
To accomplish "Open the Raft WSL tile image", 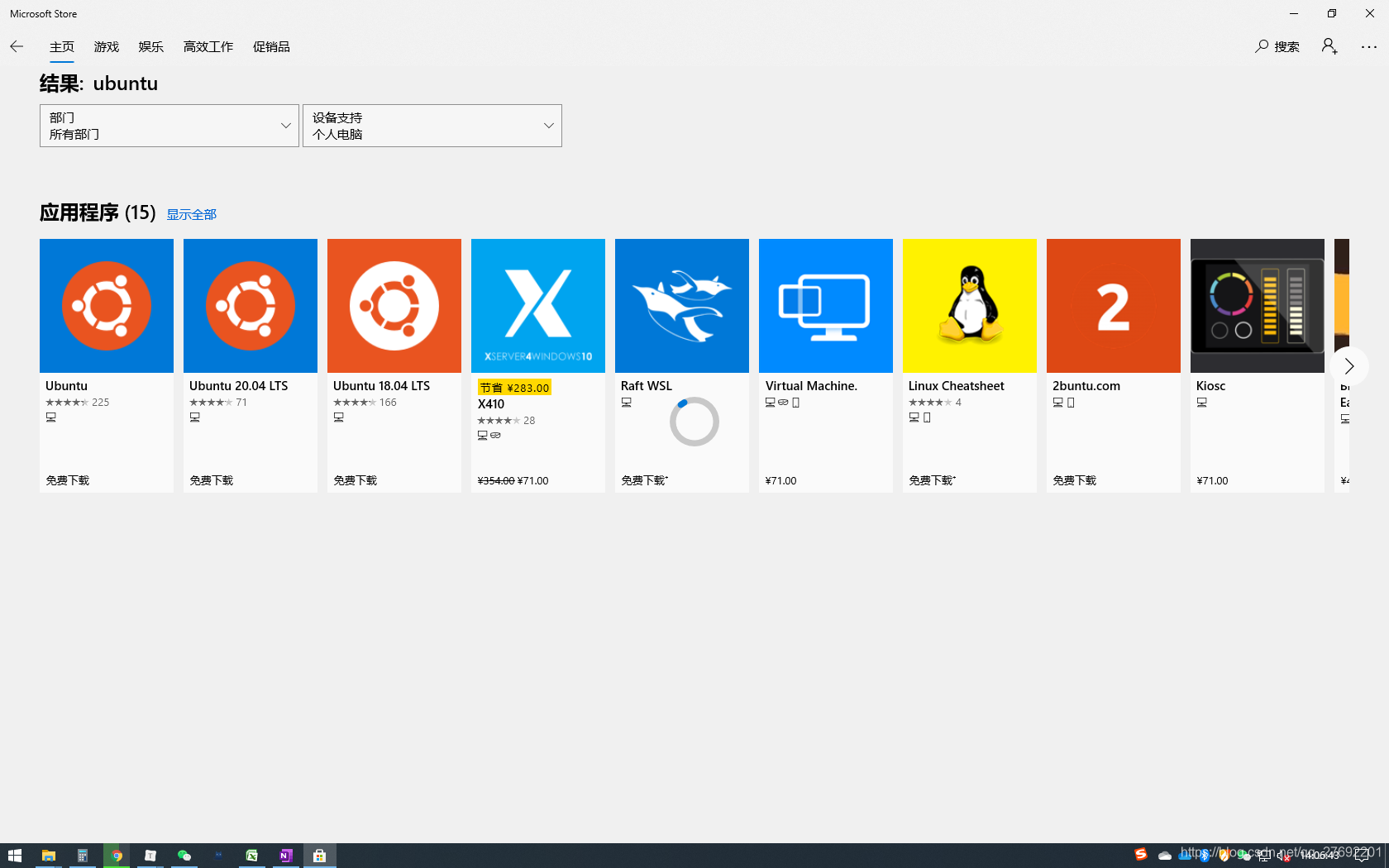I will [x=682, y=306].
